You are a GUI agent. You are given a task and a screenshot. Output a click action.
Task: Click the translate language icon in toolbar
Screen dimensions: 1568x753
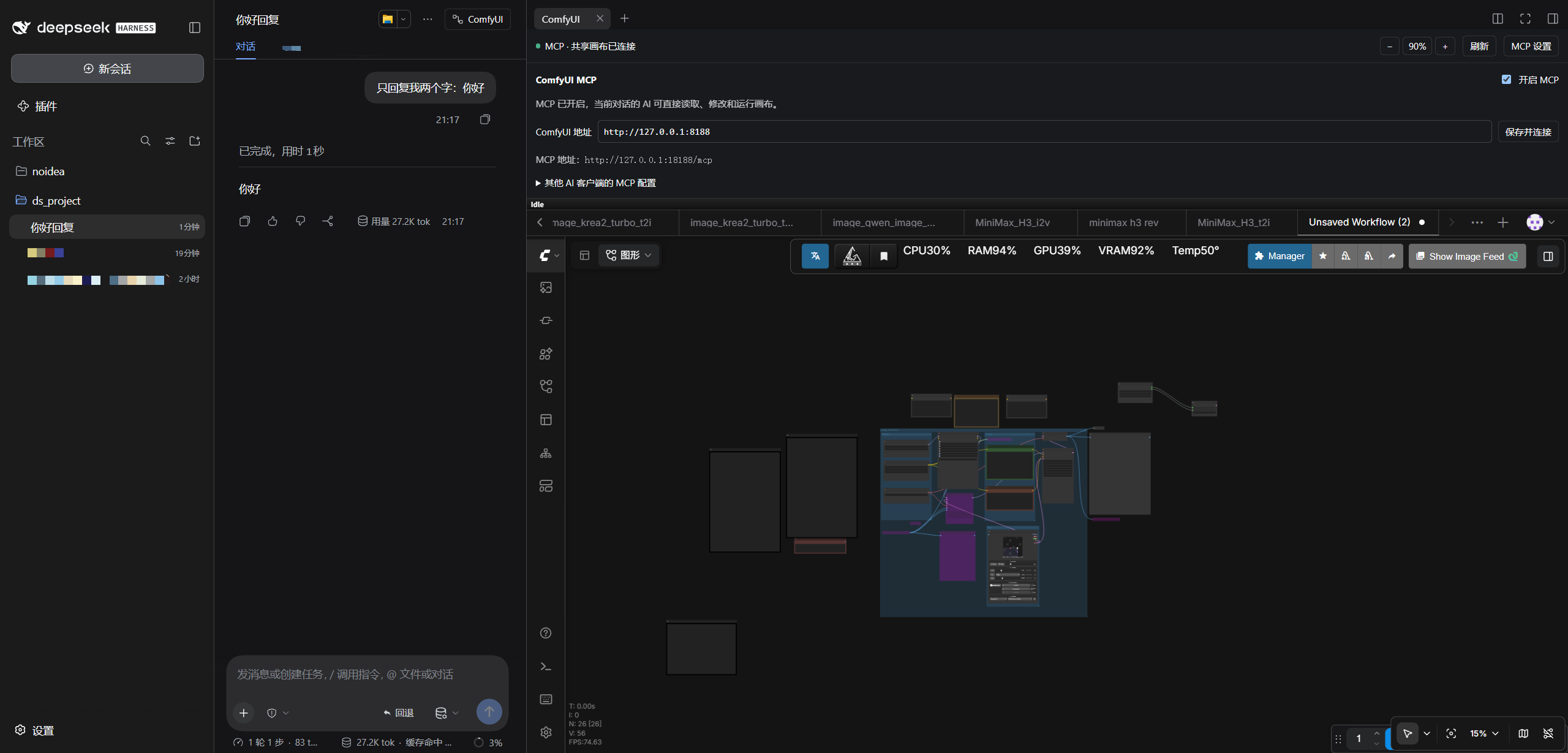815,256
